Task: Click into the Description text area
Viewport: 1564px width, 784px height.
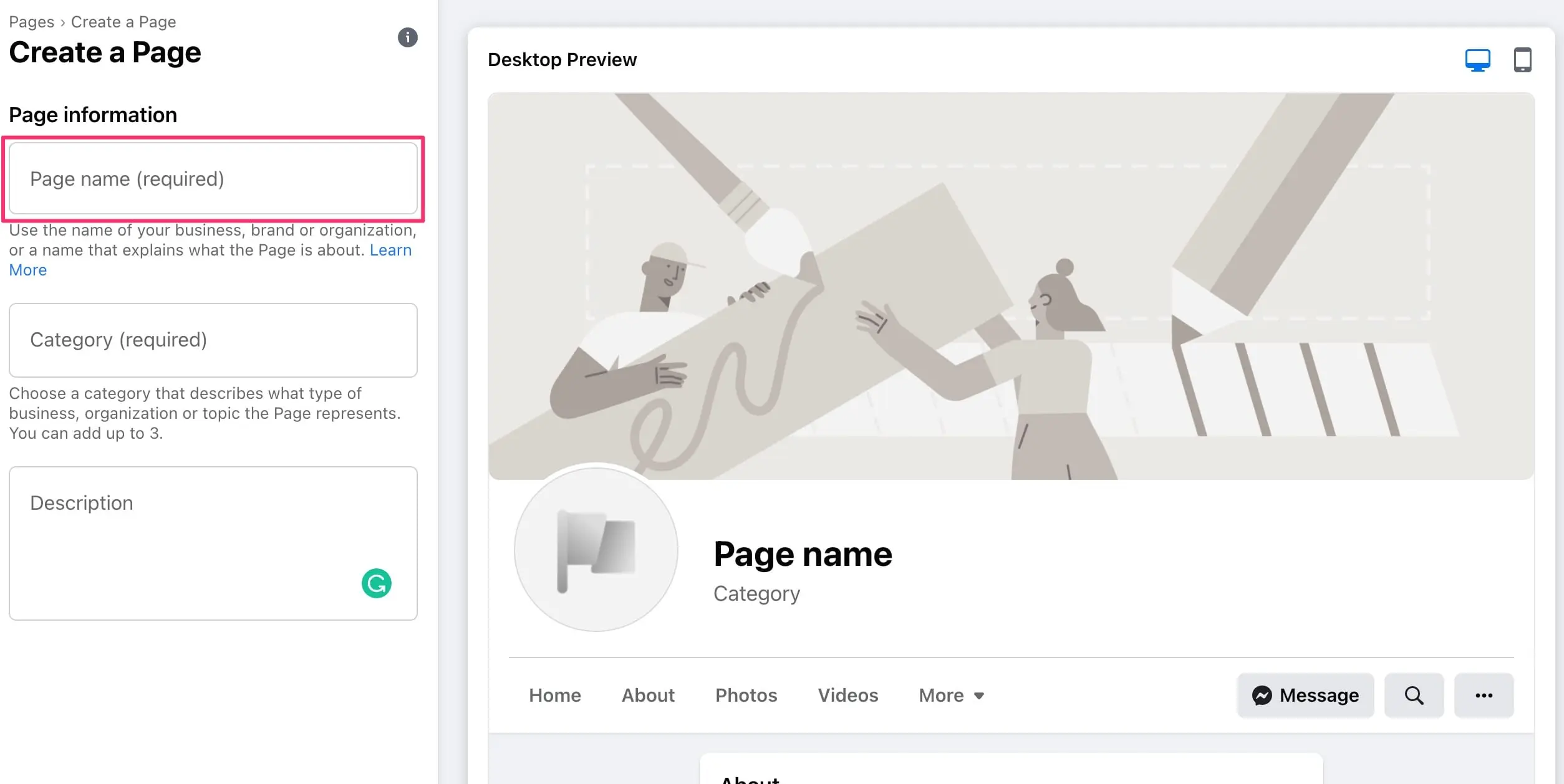Action: (x=187, y=542)
